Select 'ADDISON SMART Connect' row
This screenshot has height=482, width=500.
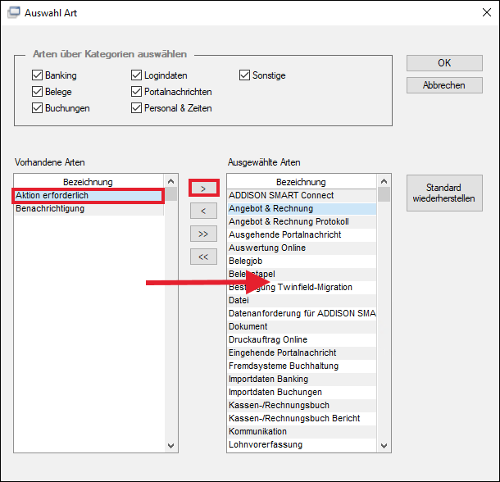coord(302,195)
